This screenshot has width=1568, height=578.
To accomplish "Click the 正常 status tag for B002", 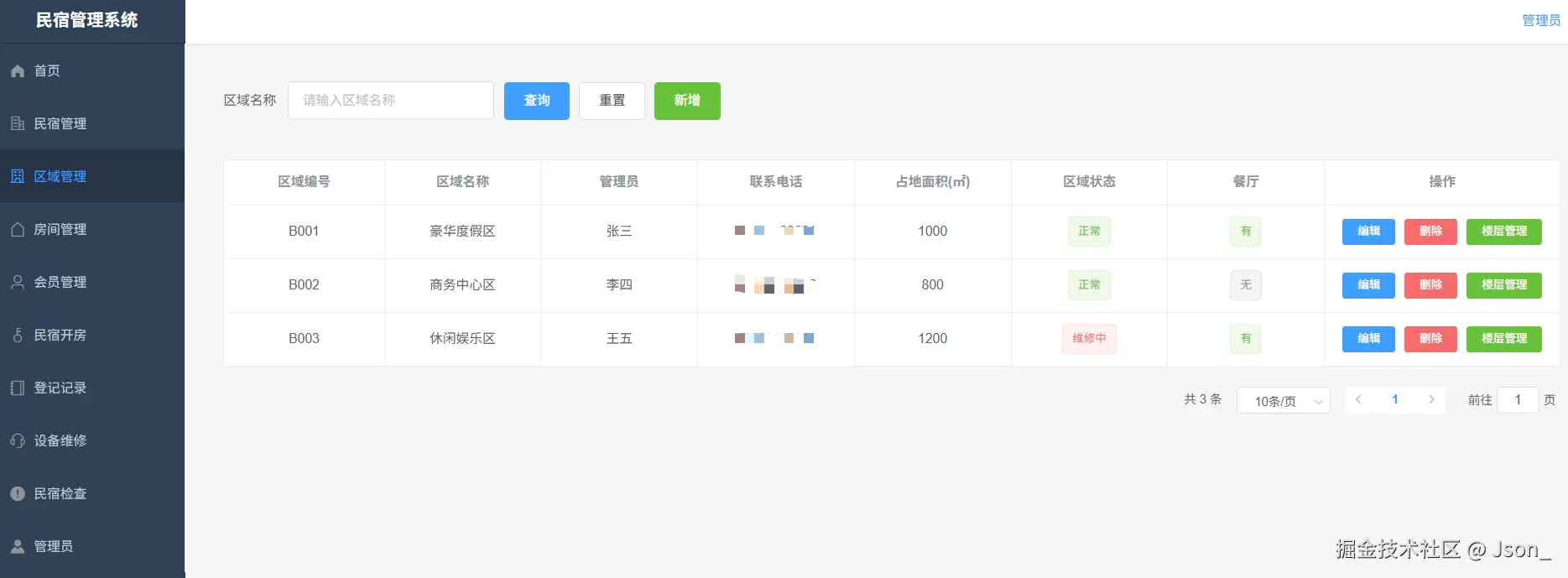I will pyautogui.click(x=1089, y=285).
